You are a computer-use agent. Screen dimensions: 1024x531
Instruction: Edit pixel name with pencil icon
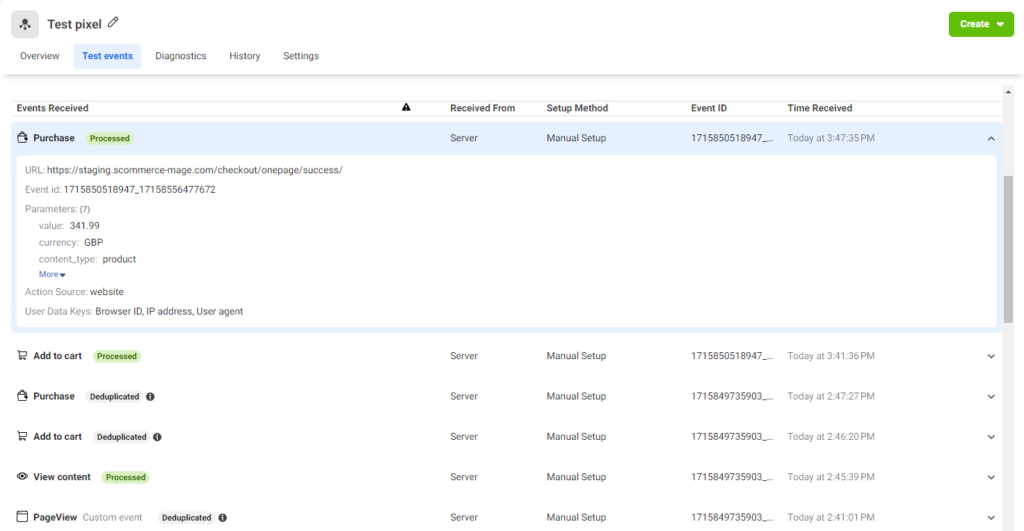(113, 22)
